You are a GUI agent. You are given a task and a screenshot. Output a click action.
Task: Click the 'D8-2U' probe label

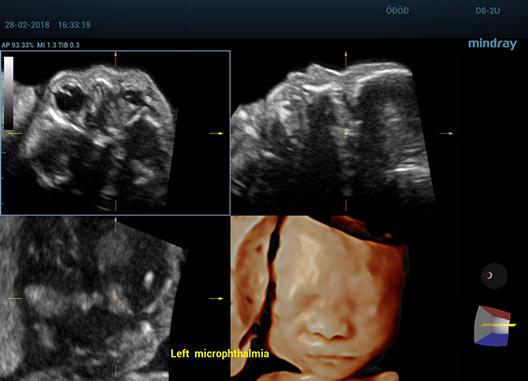[x=487, y=11]
